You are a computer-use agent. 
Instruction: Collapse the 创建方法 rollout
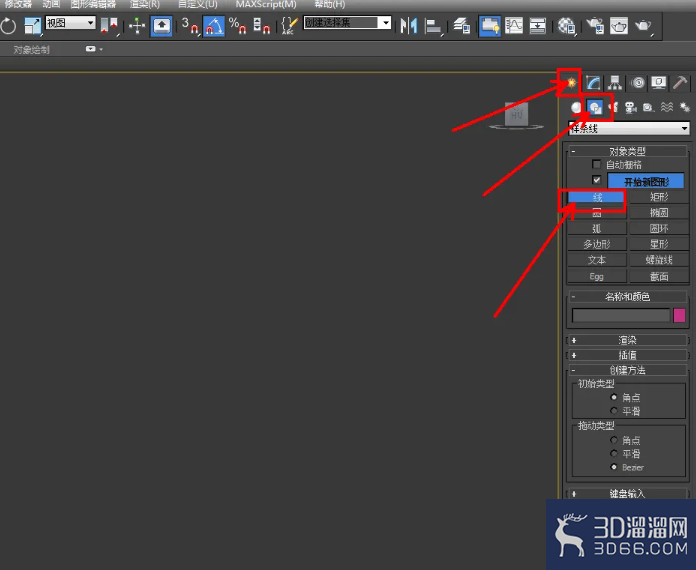coord(628,370)
